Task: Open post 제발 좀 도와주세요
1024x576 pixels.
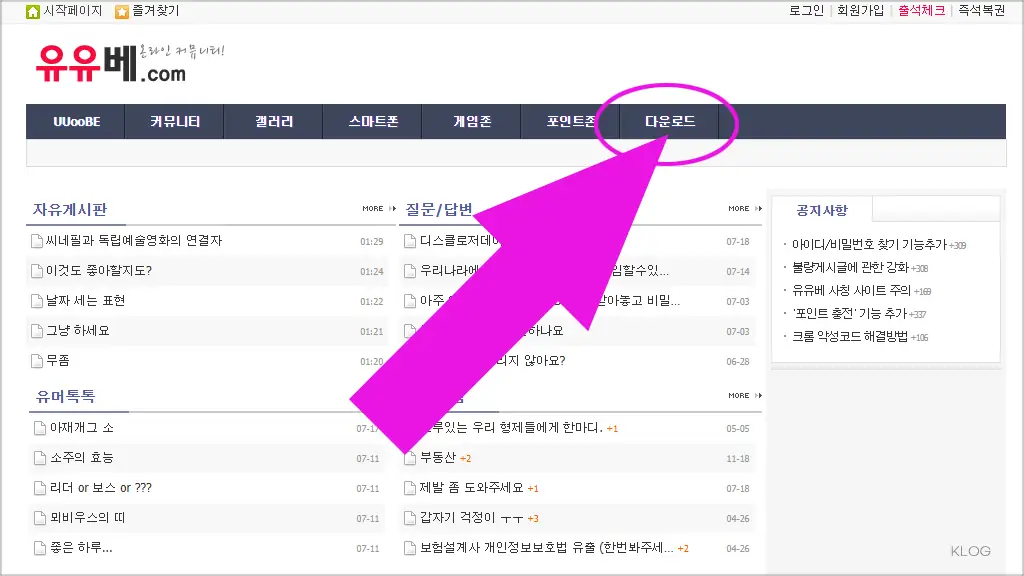Action: [x=472, y=488]
